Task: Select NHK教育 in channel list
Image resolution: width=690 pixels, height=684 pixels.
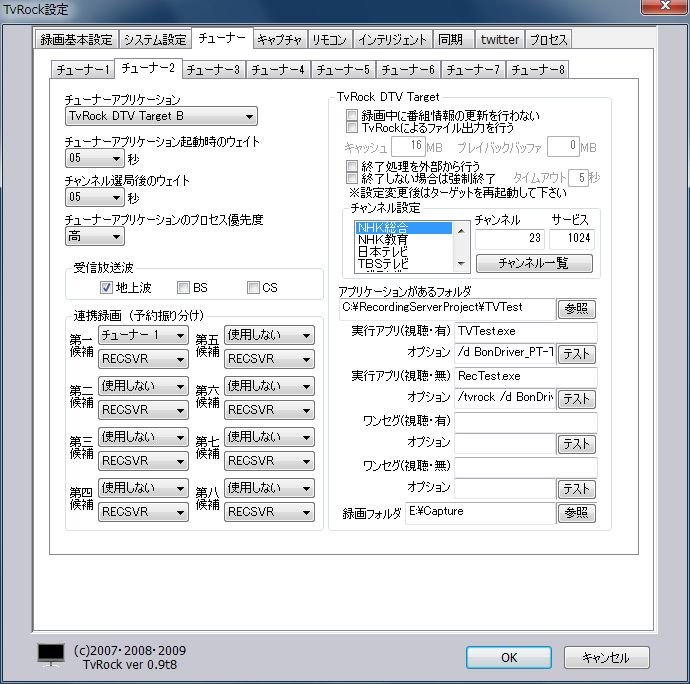Action: pyautogui.click(x=404, y=240)
